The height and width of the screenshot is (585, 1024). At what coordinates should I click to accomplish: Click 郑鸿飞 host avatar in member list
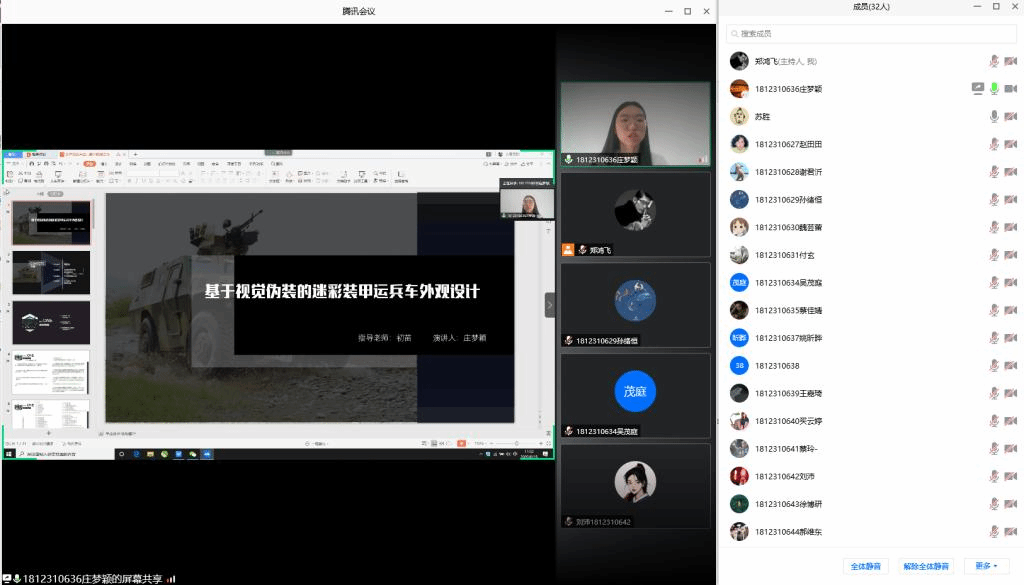pos(739,61)
